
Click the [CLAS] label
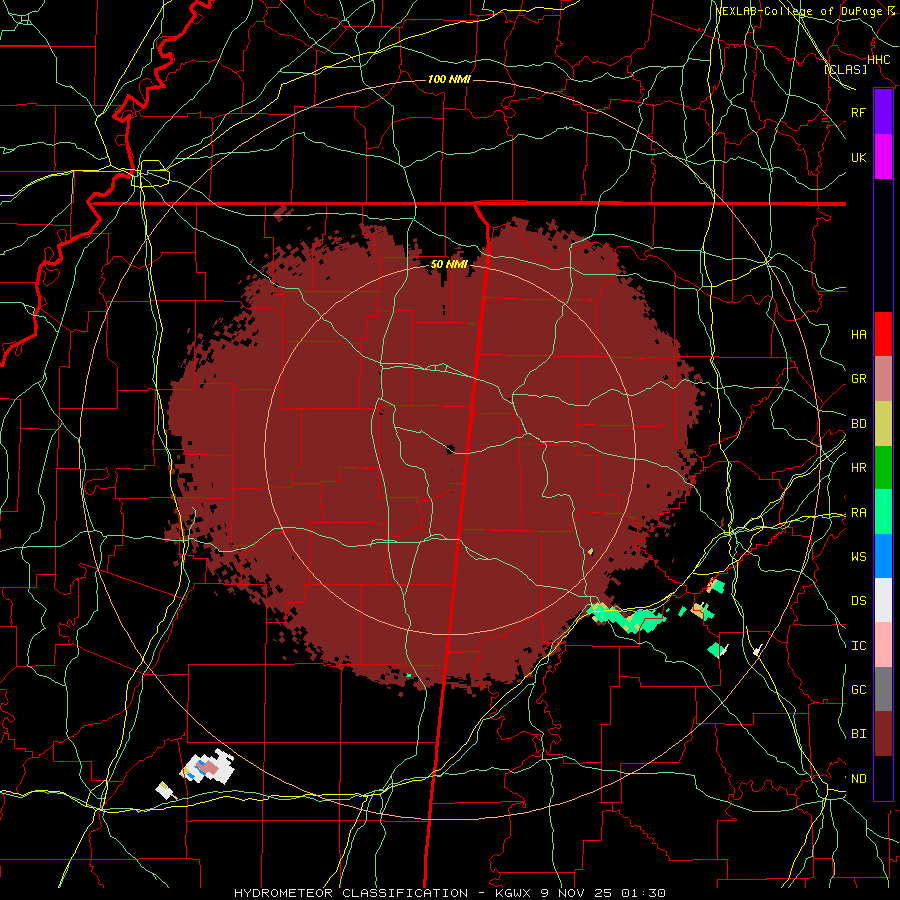point(845,69)
